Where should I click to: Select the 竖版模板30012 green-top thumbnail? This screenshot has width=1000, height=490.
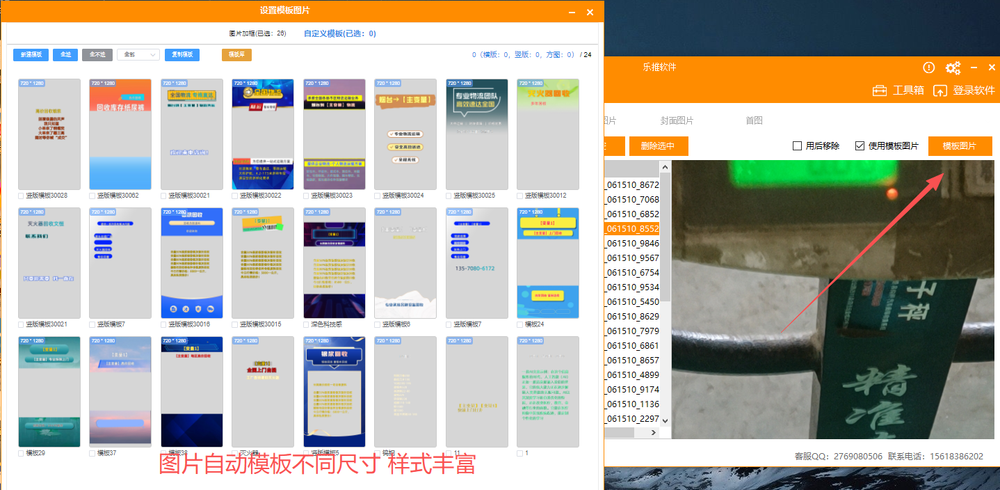(x=548, y=134)
